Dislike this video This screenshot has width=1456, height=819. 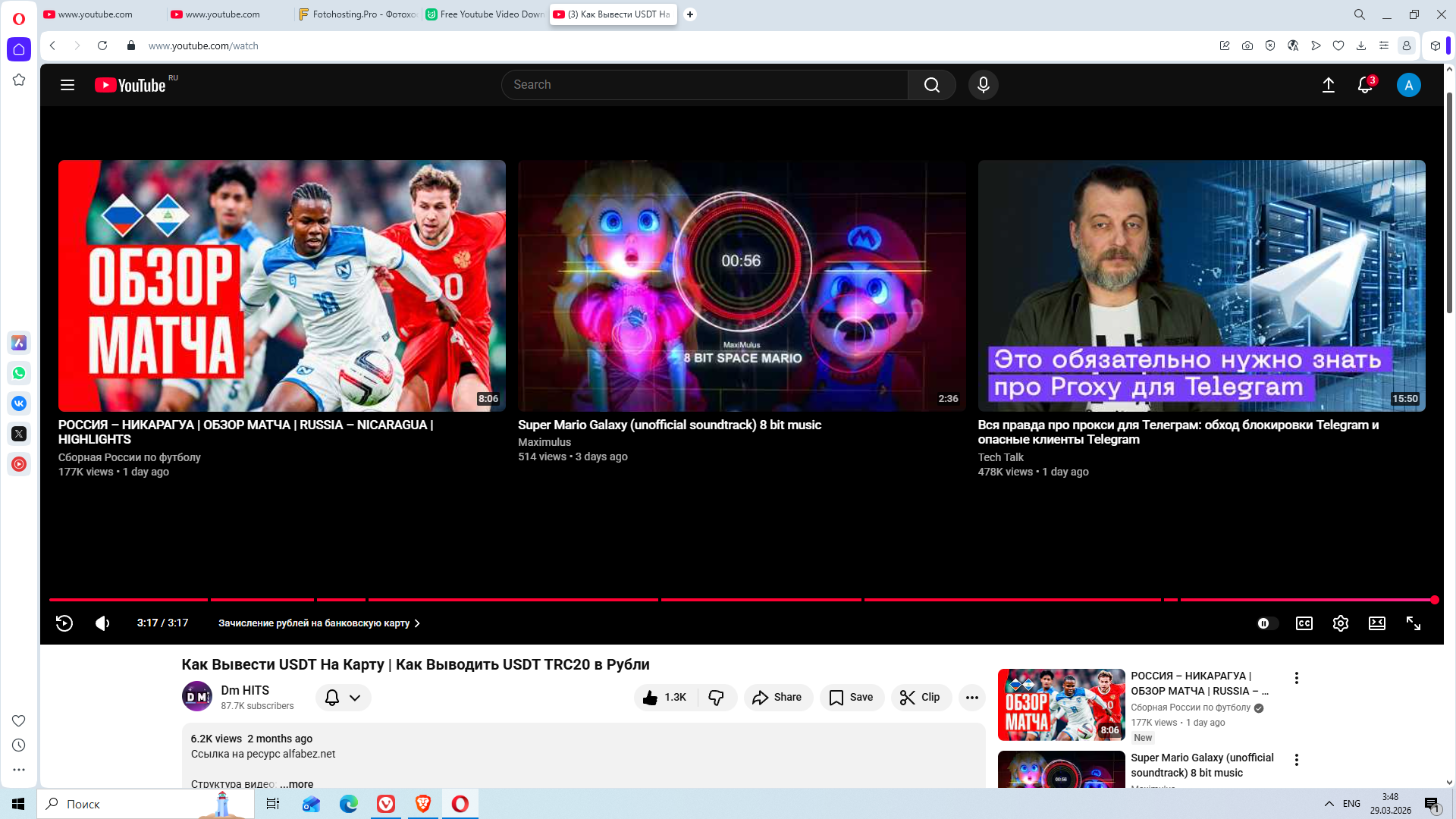(716, 698)
